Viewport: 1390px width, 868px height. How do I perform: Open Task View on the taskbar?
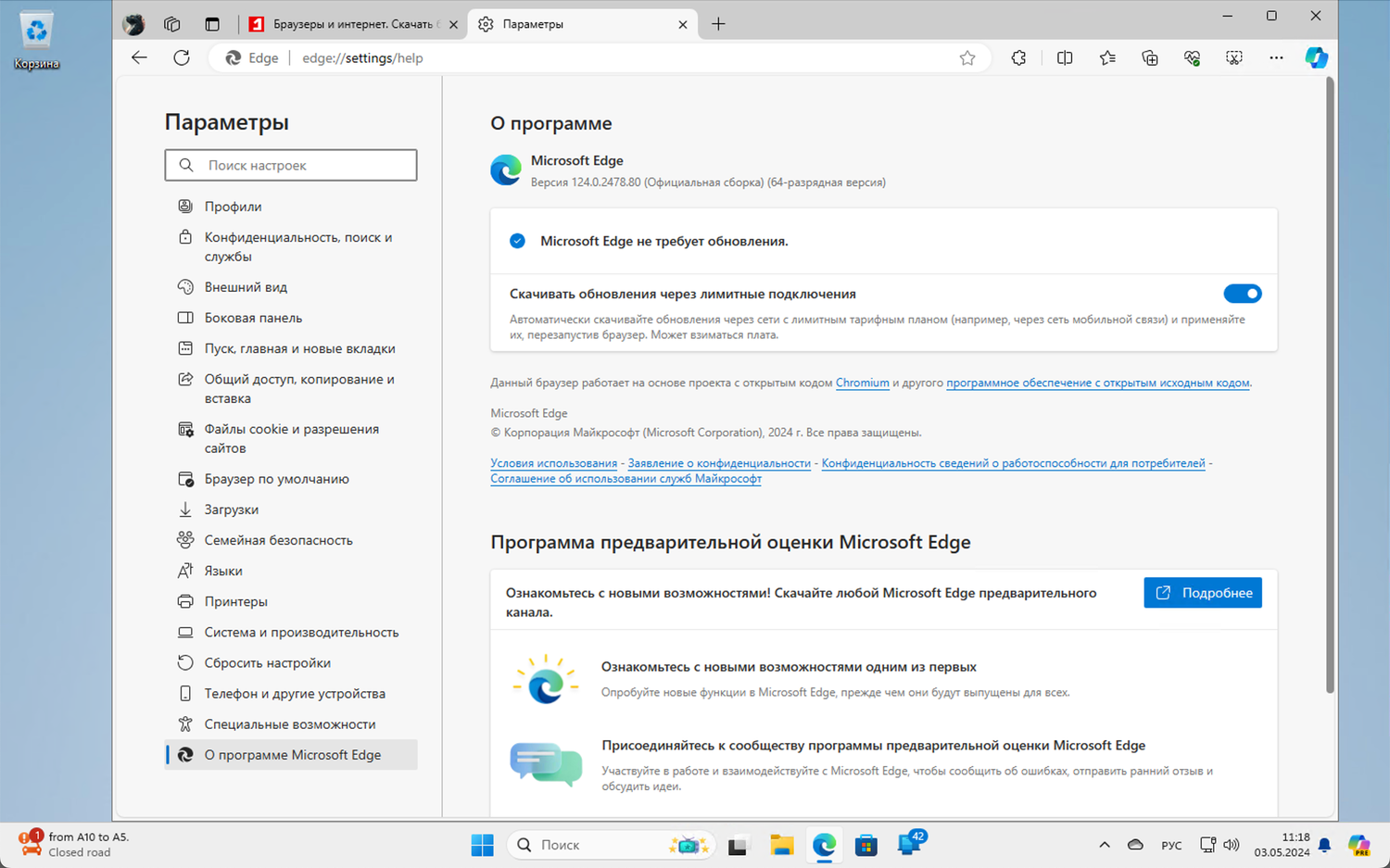click(x=738, y=845)
